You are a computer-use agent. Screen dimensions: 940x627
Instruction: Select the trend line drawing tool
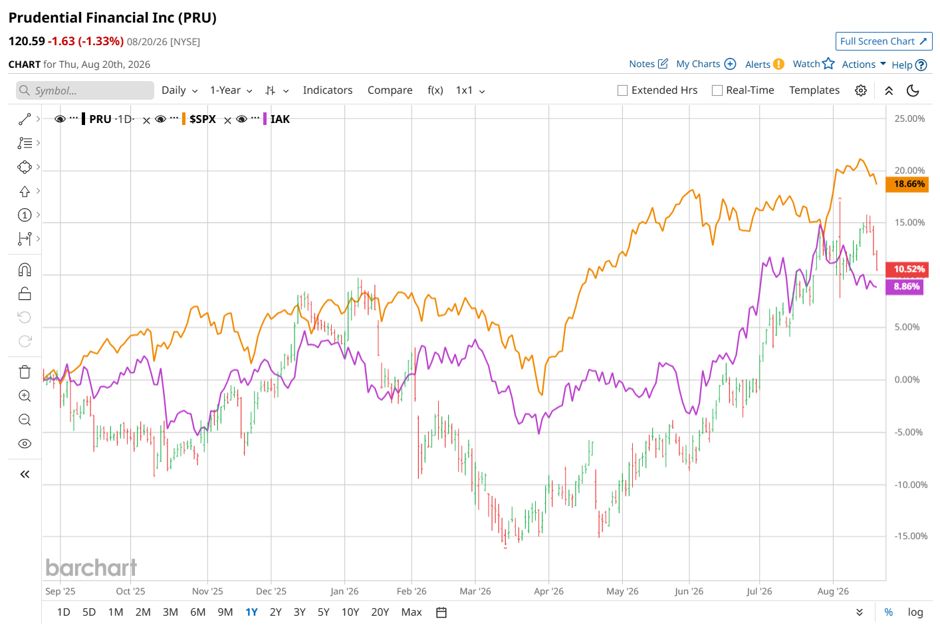pyautogui.click(x=25, y=119)
